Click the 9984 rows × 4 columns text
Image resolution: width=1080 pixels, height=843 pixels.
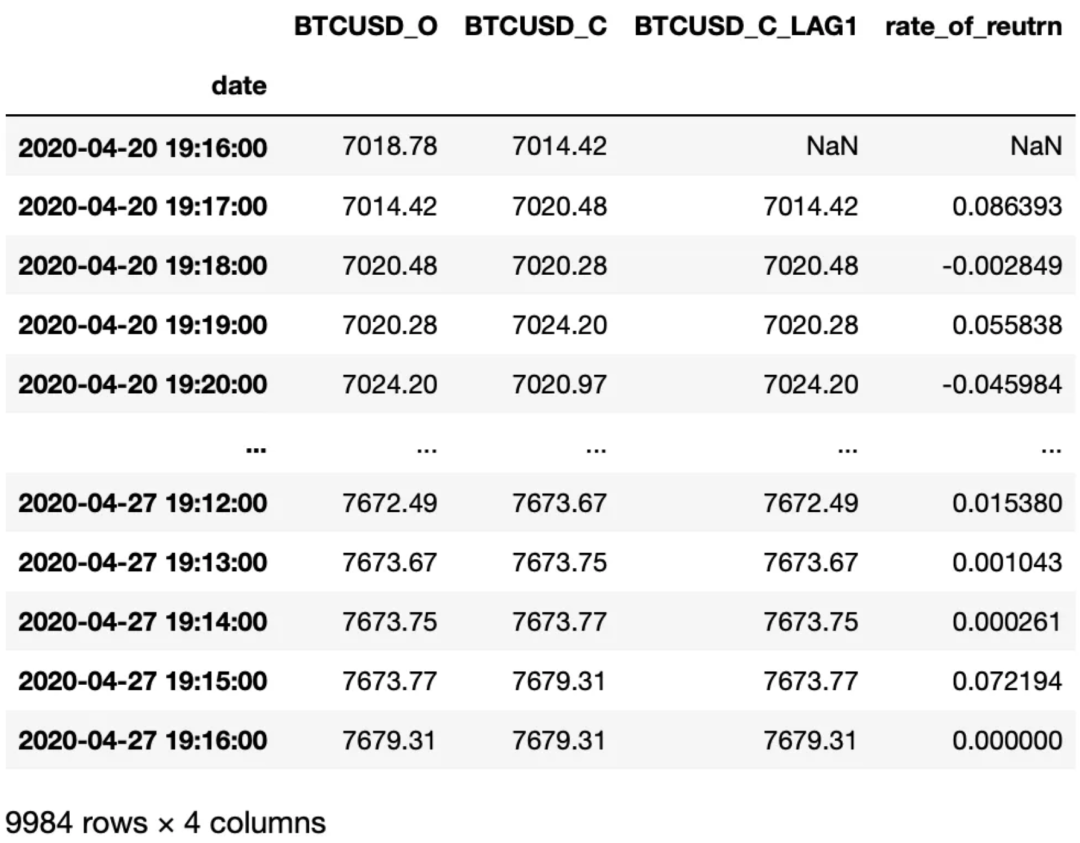pos(165,822)
